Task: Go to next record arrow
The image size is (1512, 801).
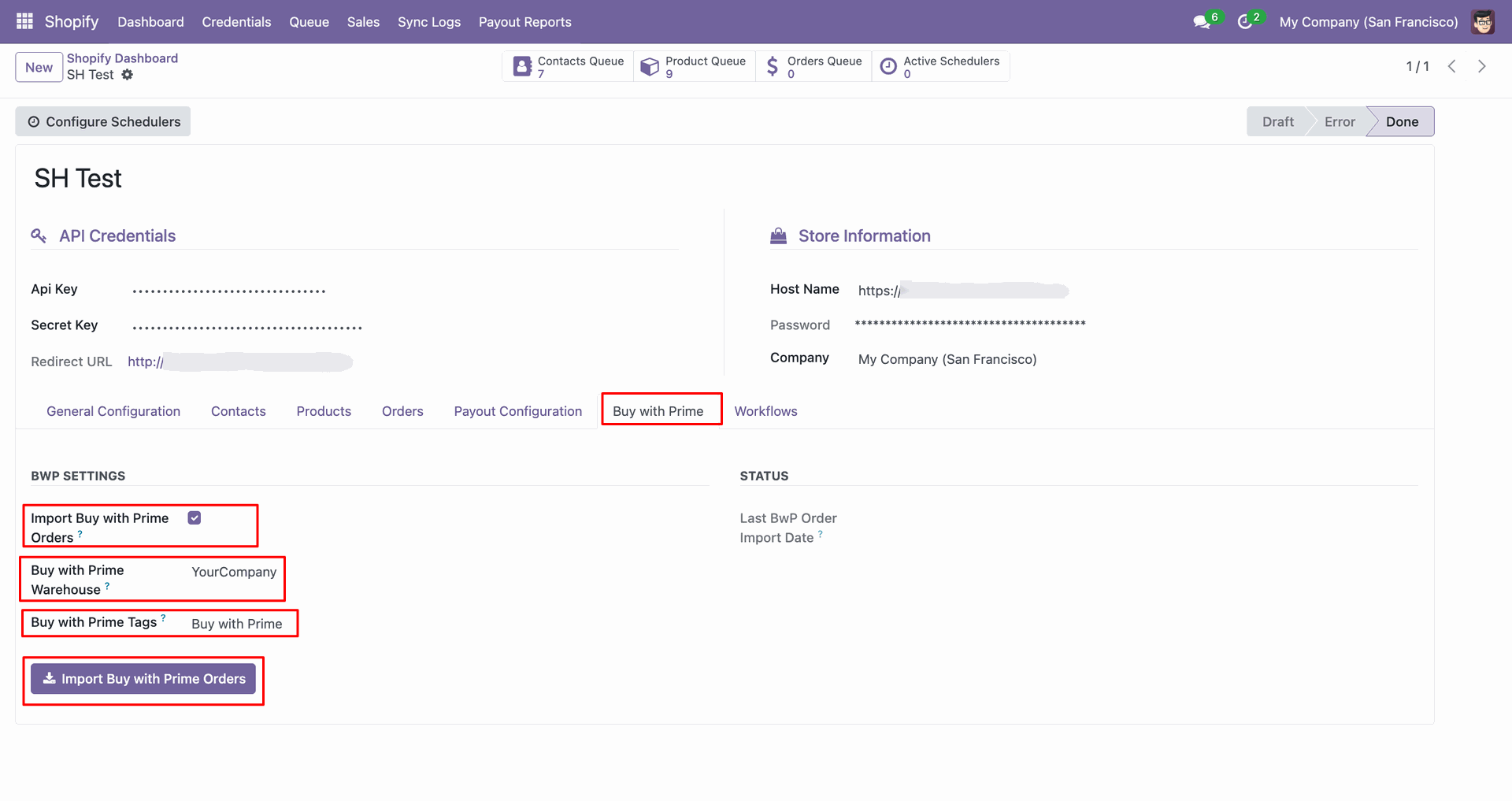Action: (1482, 67)
